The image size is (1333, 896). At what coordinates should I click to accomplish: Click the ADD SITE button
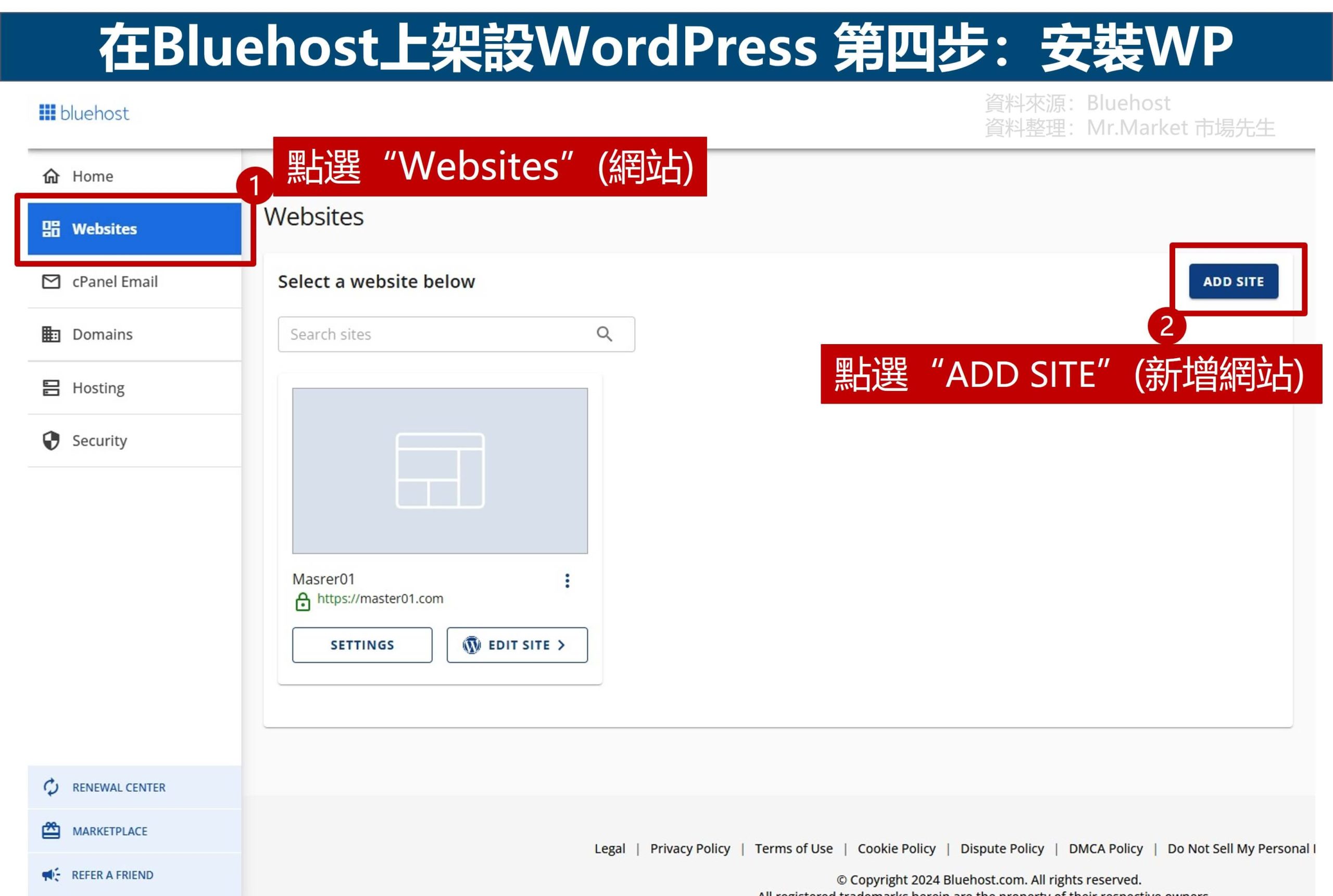click(1234, 281)
